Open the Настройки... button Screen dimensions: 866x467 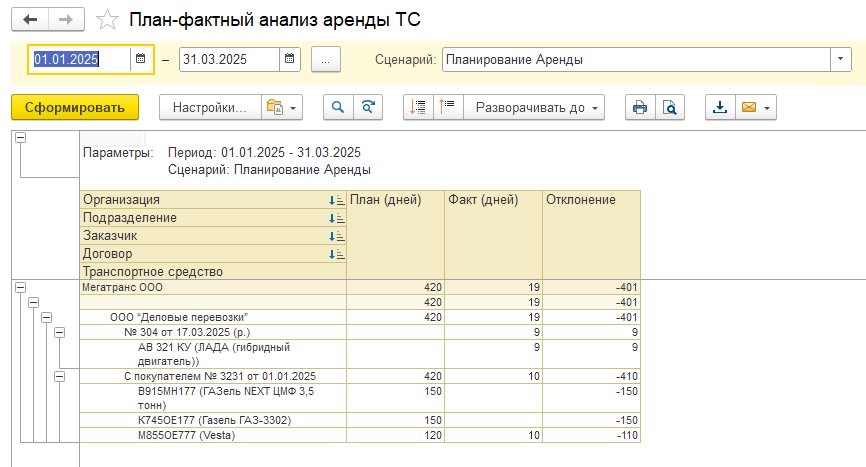(x=210, y=107)
